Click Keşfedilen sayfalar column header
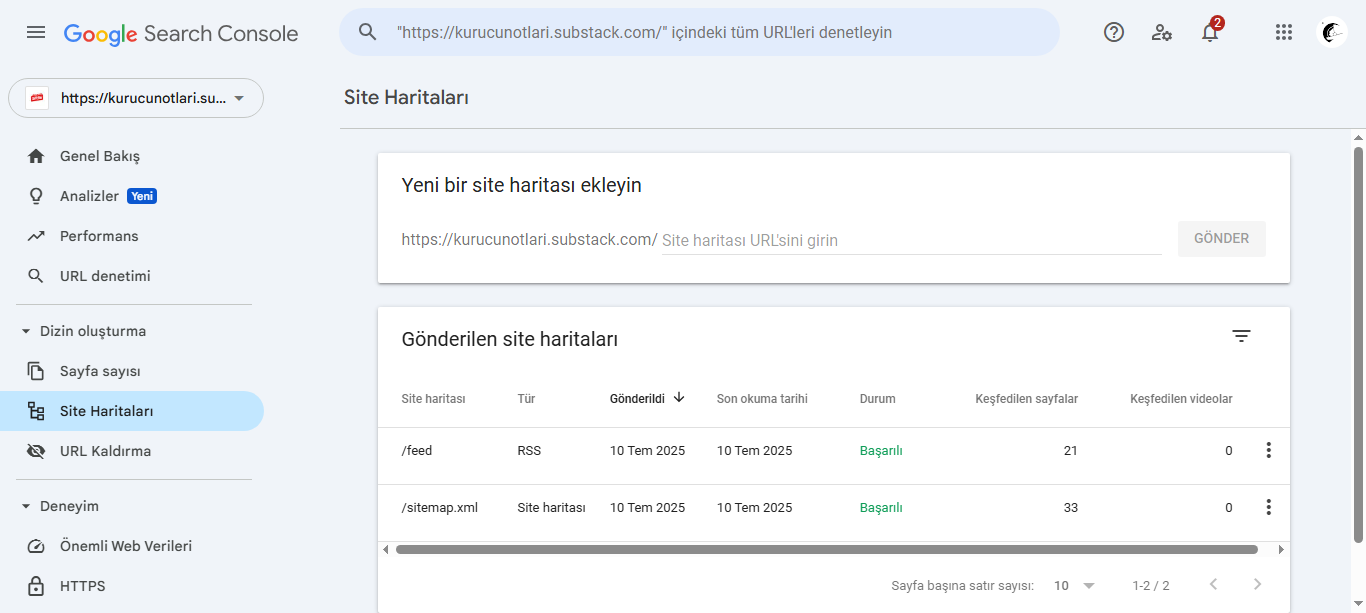 [1027, 398]
